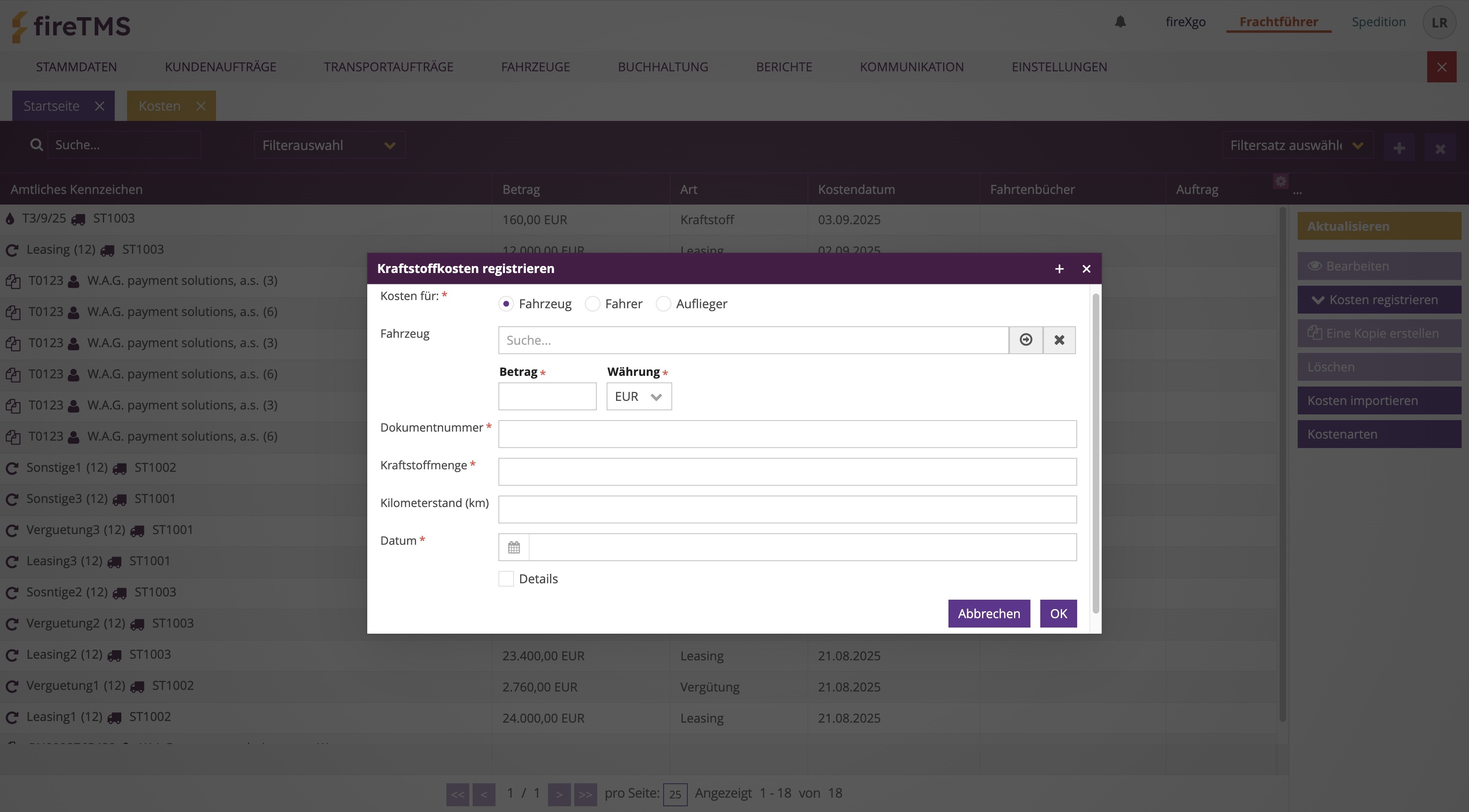1469x812 pixels.
Task: Select the Auflieger radio button
Action: (663, 304)
